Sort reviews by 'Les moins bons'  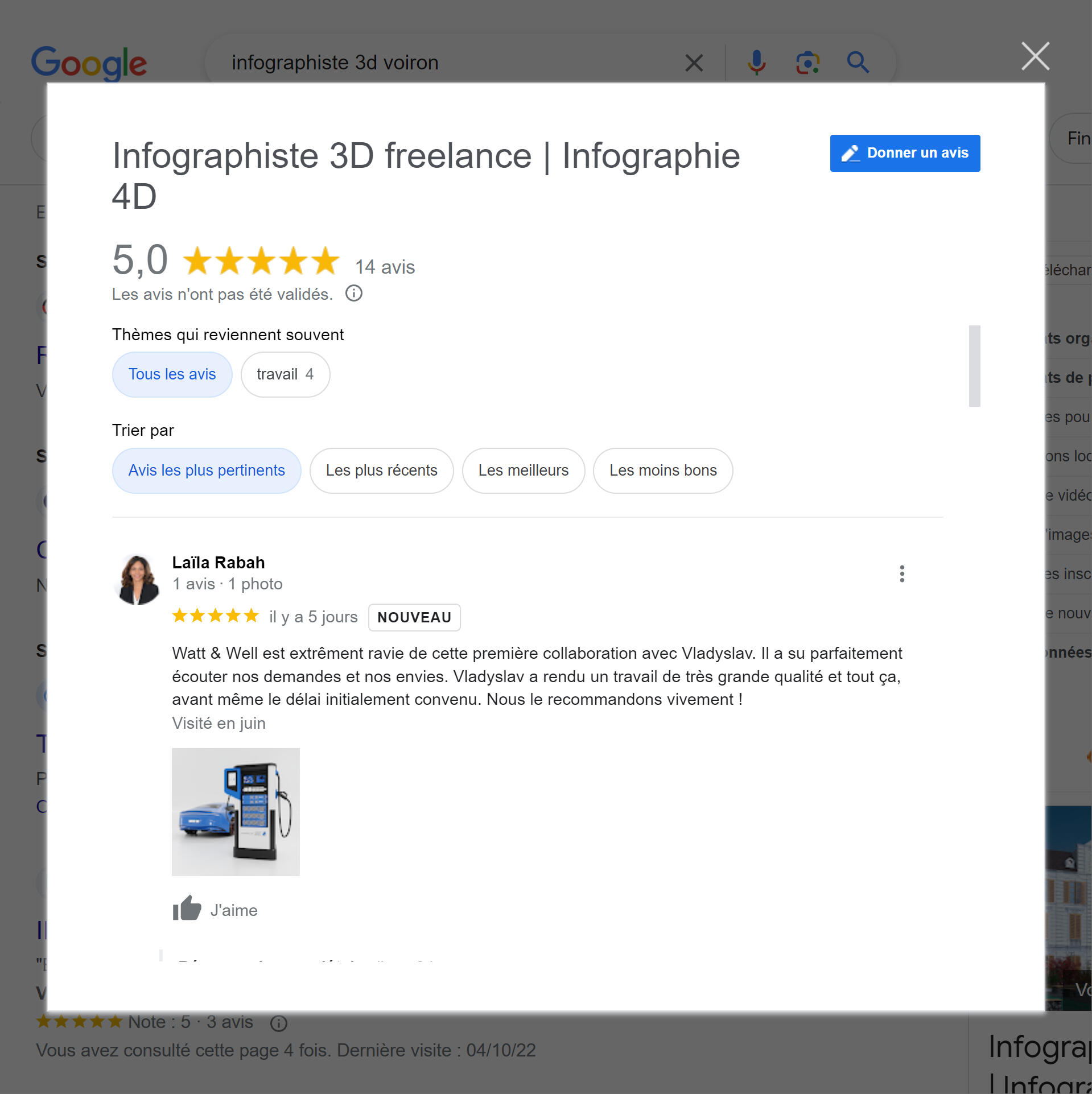(x=662, y=470)
